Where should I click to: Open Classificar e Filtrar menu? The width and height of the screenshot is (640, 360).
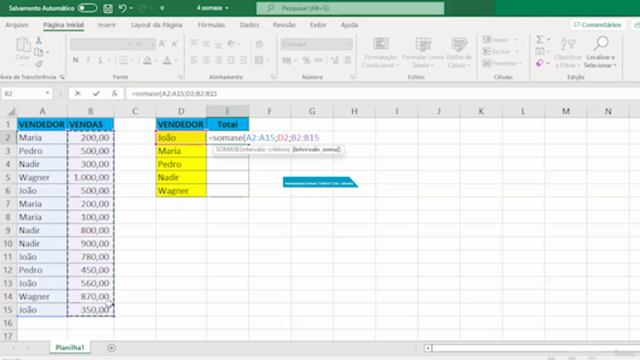tap(568, 53)
